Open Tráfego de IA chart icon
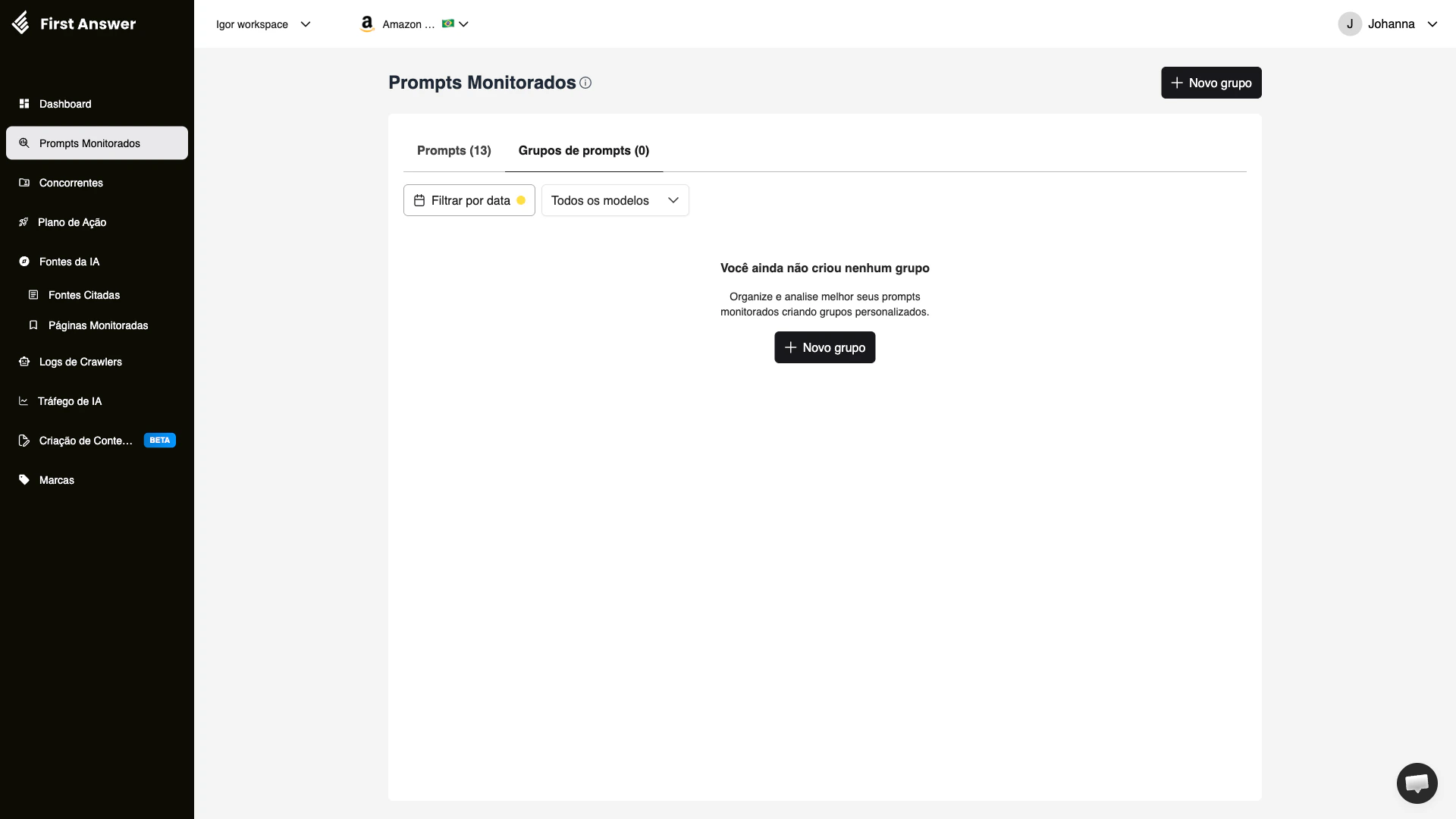This screenshot has height=819, width=1456. pos(24,401)
